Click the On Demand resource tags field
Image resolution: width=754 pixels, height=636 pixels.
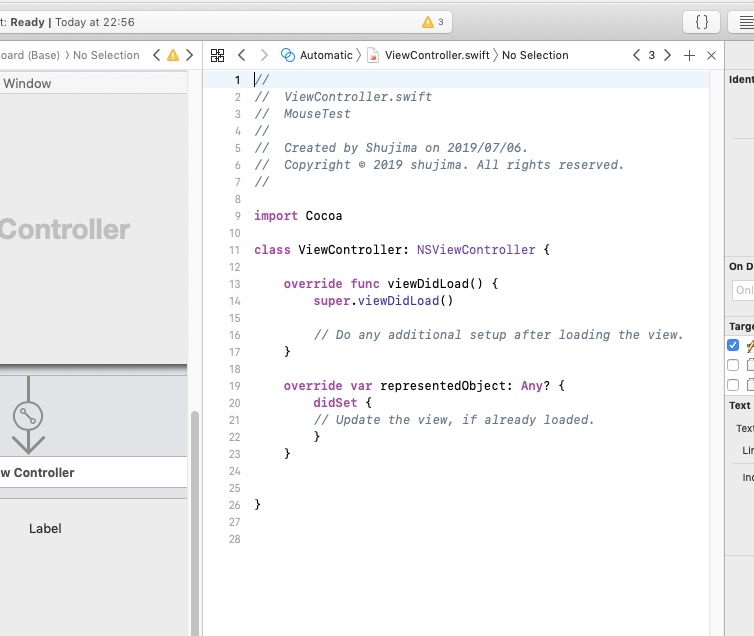tap(743, 290)
